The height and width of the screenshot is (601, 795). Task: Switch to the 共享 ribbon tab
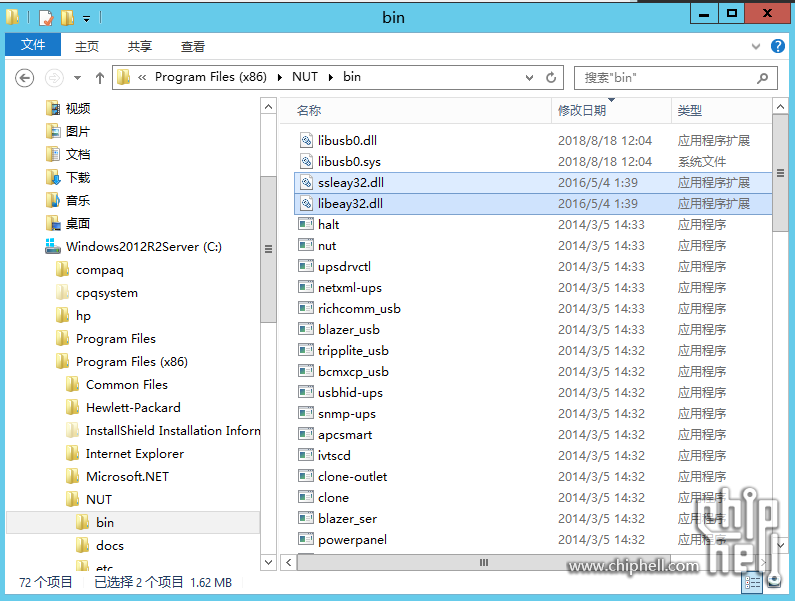coord(139,47)
